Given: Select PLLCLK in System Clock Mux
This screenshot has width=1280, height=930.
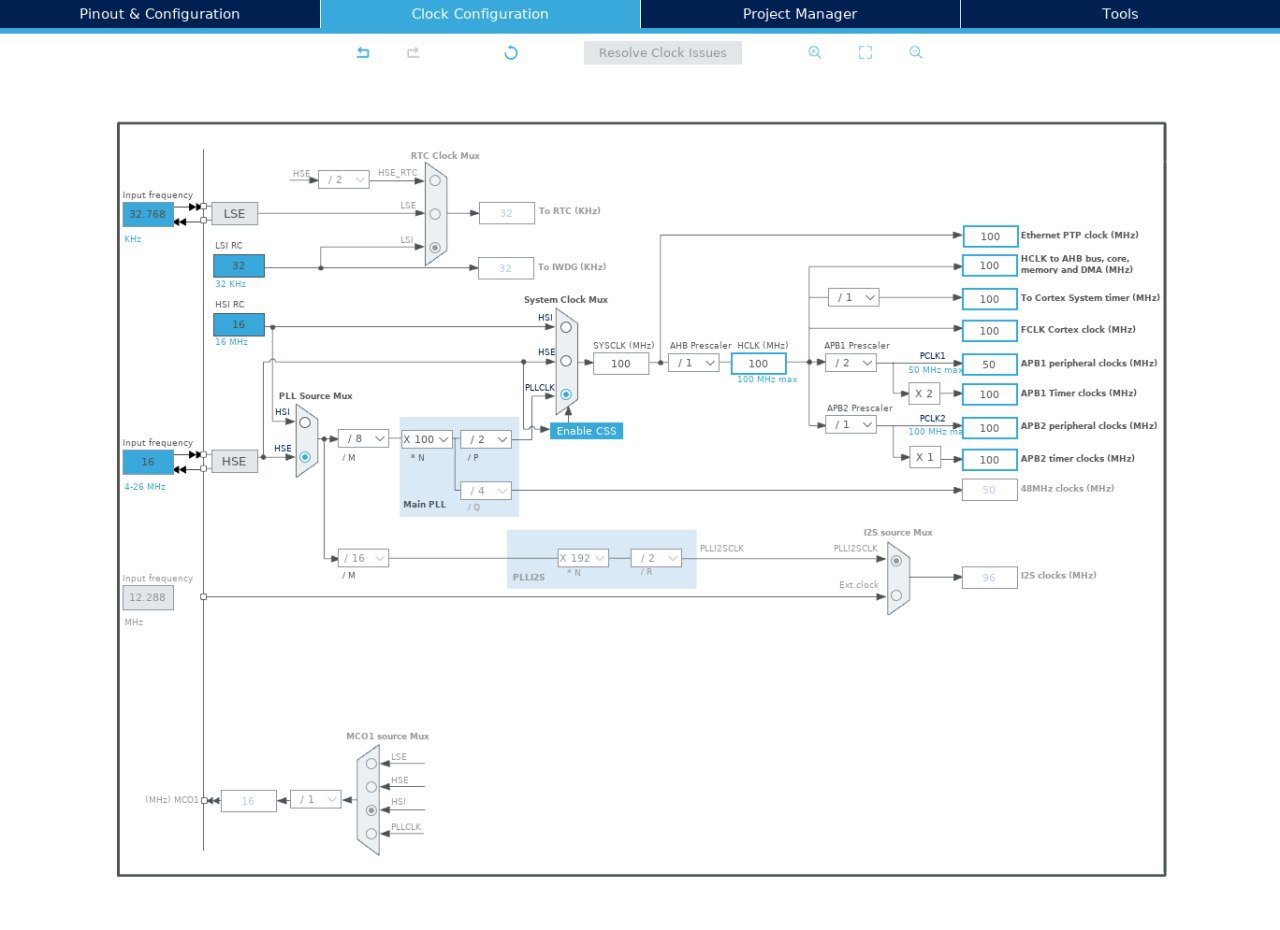Looking at the screenshot, I should coord(566,394).
